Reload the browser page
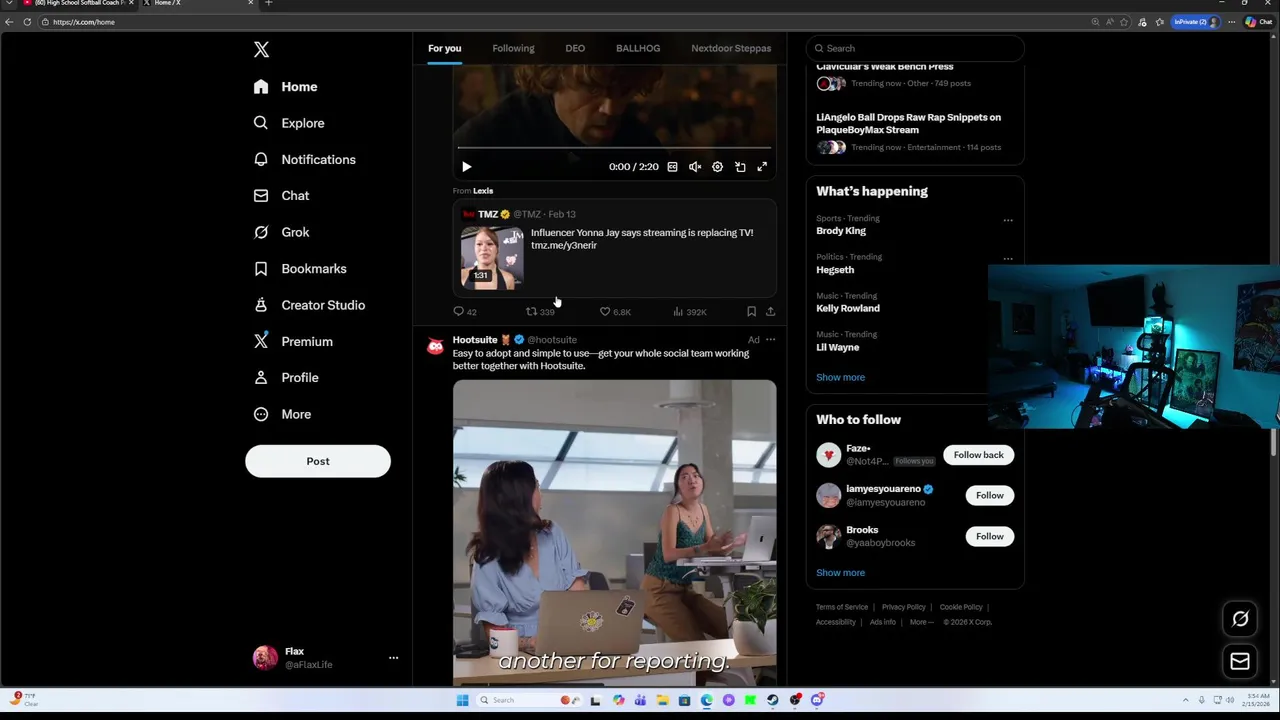The image size is (1280, 720). point(27,22)
